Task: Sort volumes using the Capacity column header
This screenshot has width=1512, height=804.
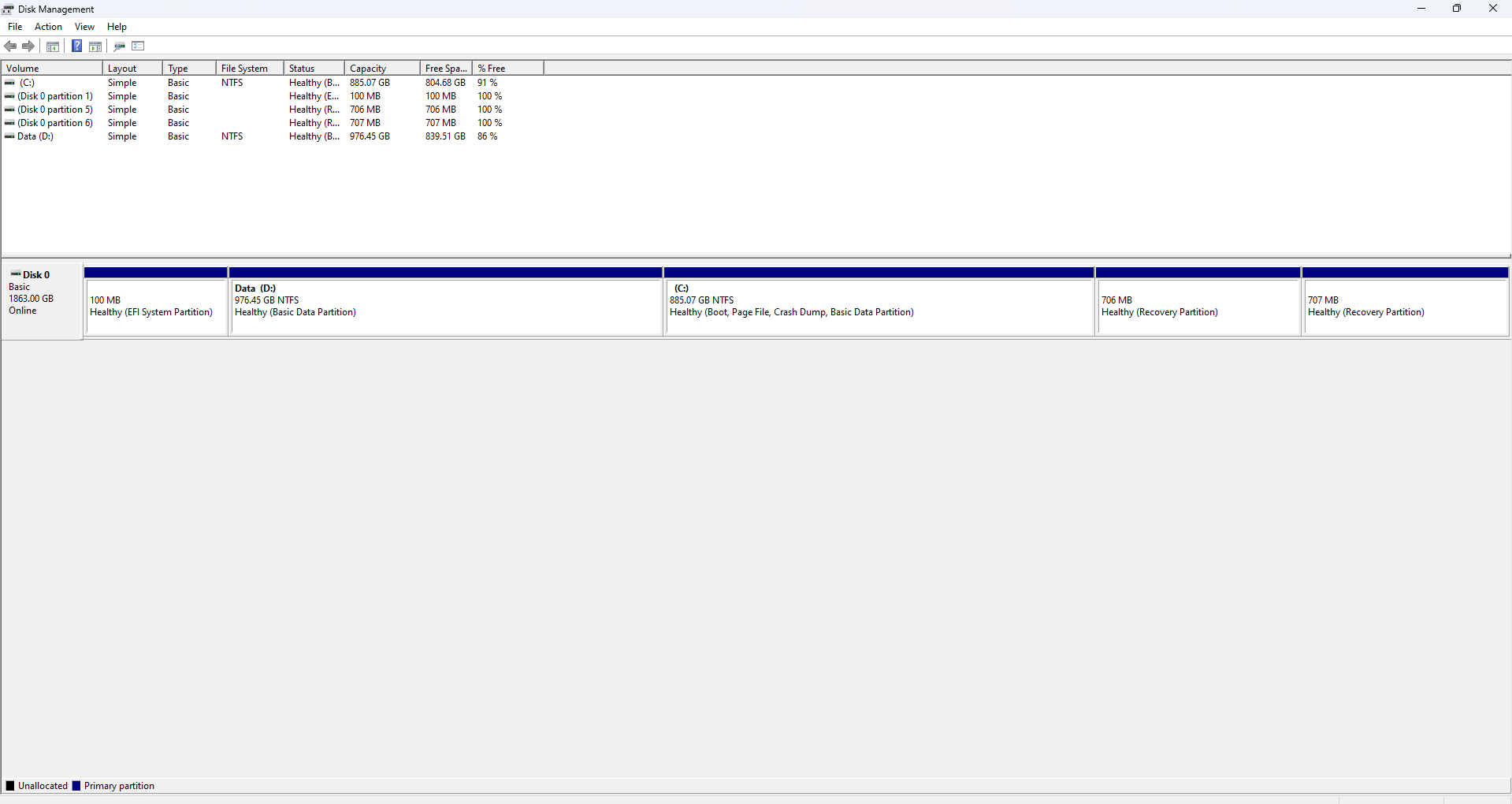Action: pyautogui.click(x=368, y=68)
